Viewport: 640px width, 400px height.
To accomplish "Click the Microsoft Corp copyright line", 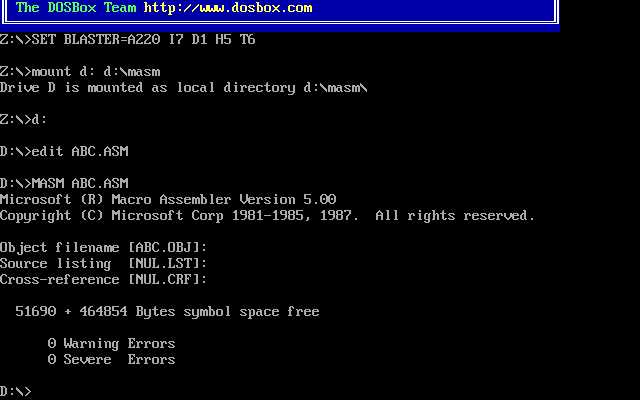I will 267,216.
